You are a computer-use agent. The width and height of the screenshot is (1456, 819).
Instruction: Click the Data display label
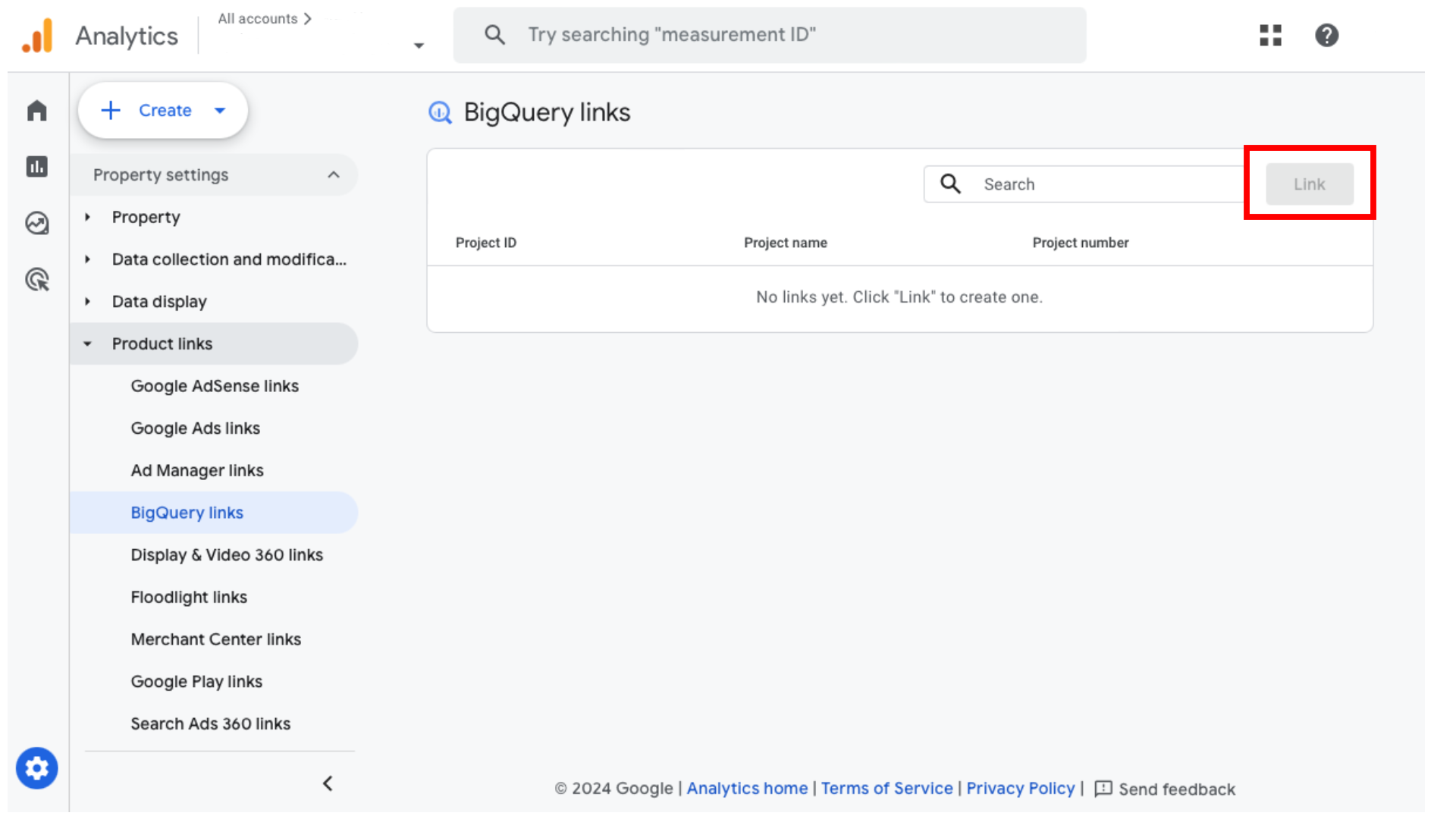(159, 302)
